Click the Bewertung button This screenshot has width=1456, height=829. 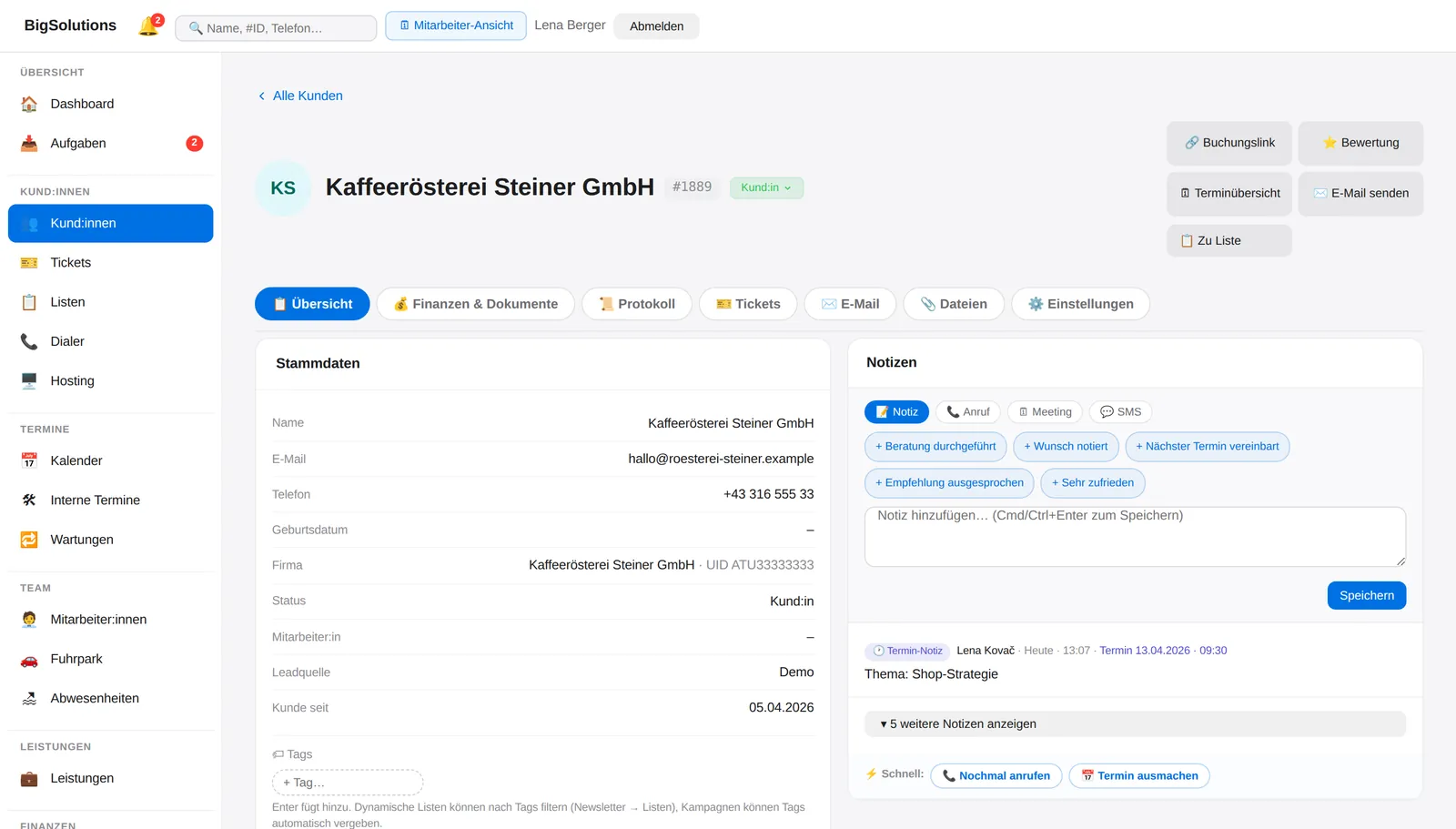(x=1360, y=143)
